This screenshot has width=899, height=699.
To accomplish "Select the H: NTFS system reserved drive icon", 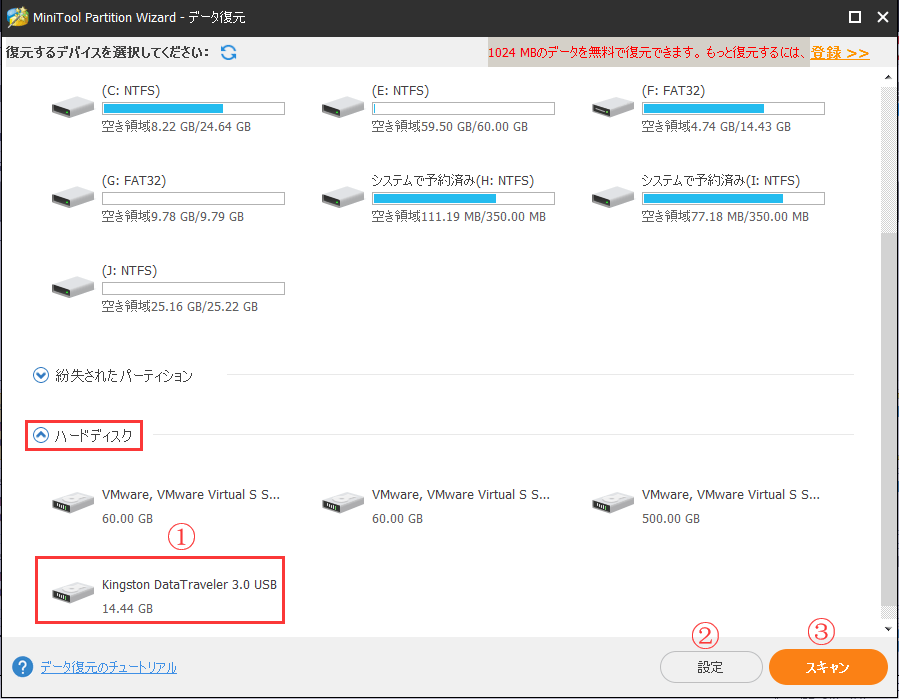I will (343, 197).
